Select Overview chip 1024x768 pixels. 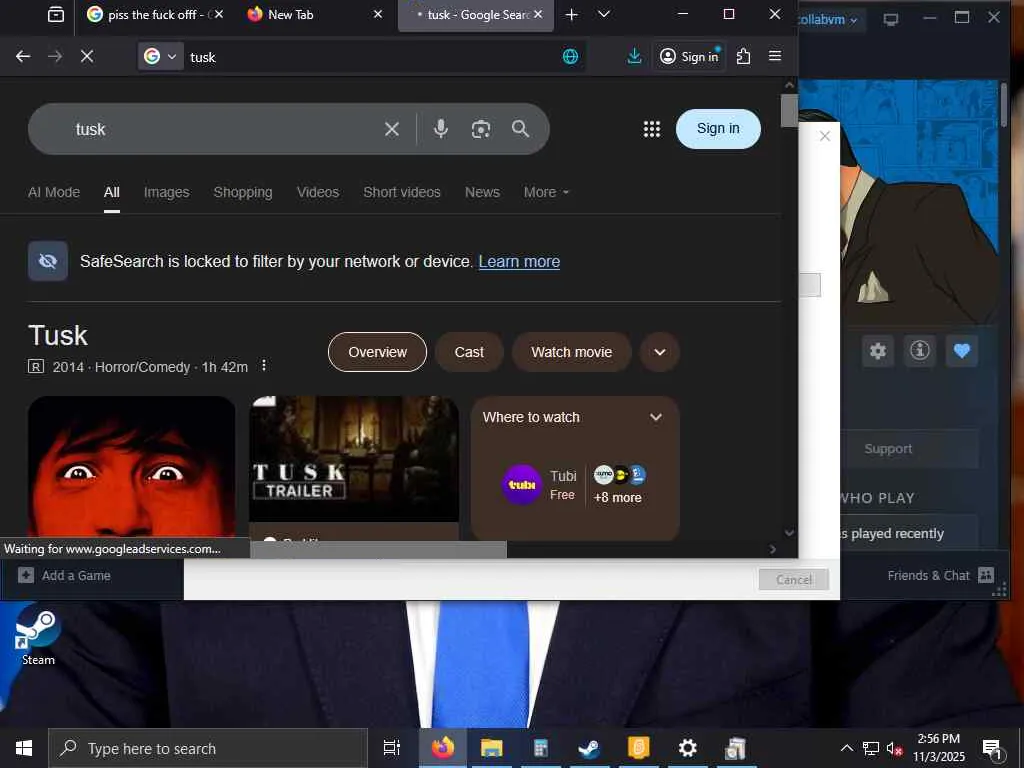click(377, 352)
